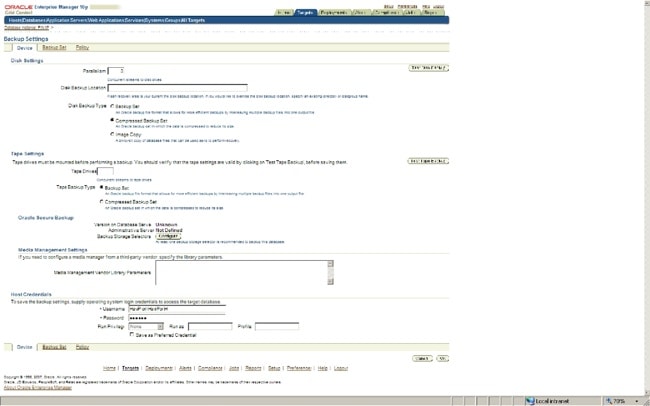This screenshot has width=650, height=406.
Task: Focus the Password field
Action: (x=177, y=318)
